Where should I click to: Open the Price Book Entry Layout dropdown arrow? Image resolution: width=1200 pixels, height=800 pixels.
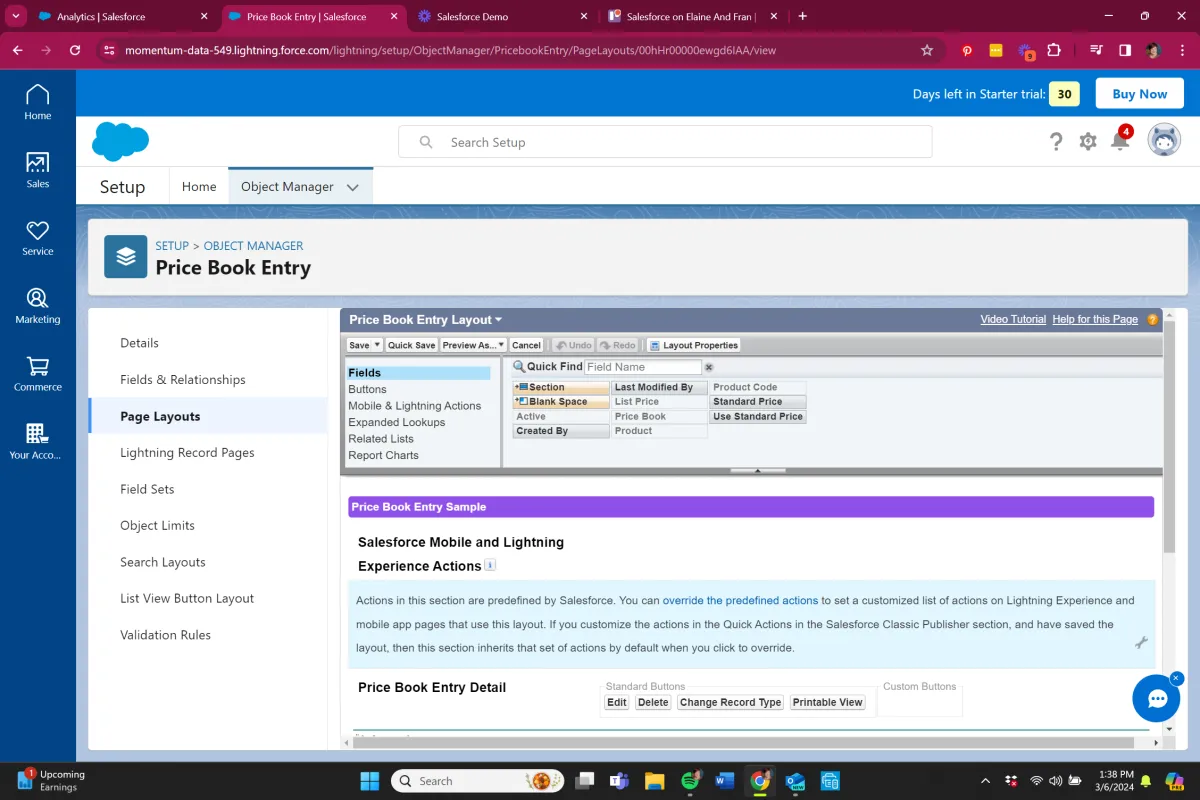pyautogui.click(x=498, y=320)
